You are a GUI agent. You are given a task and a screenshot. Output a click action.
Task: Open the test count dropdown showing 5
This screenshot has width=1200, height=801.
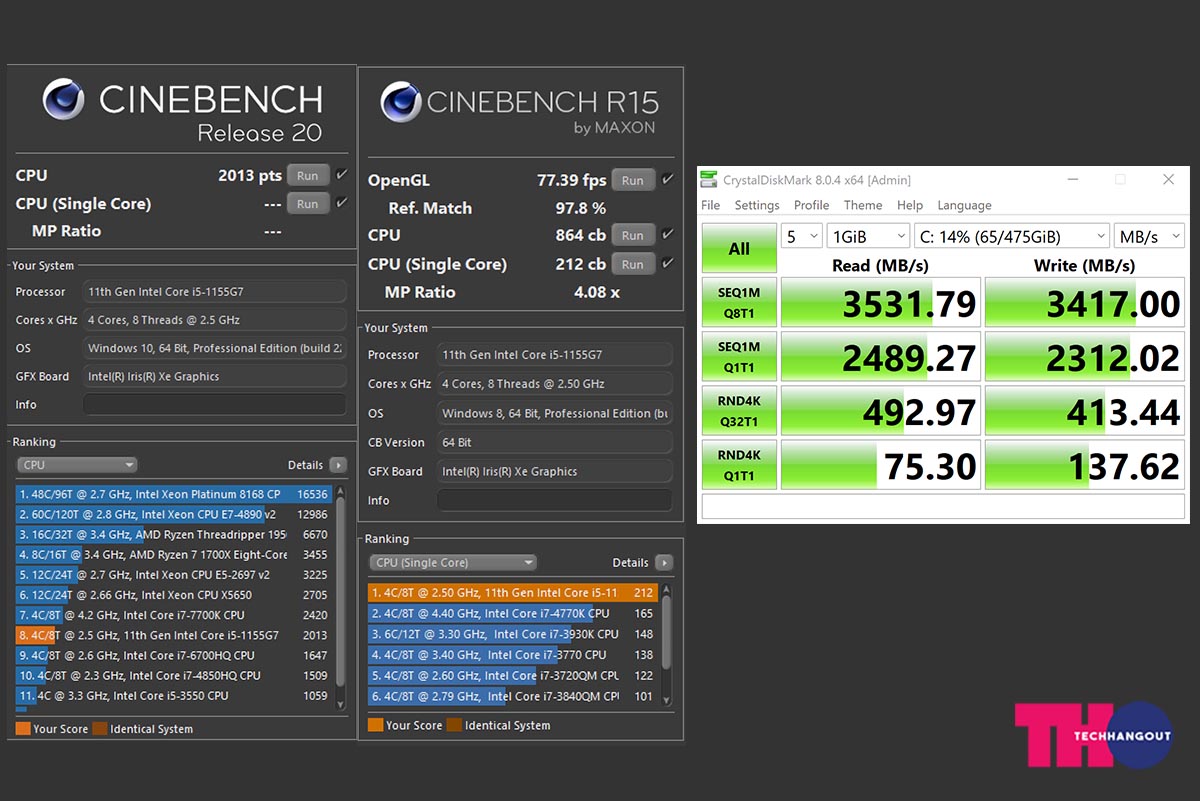(802, 237)
